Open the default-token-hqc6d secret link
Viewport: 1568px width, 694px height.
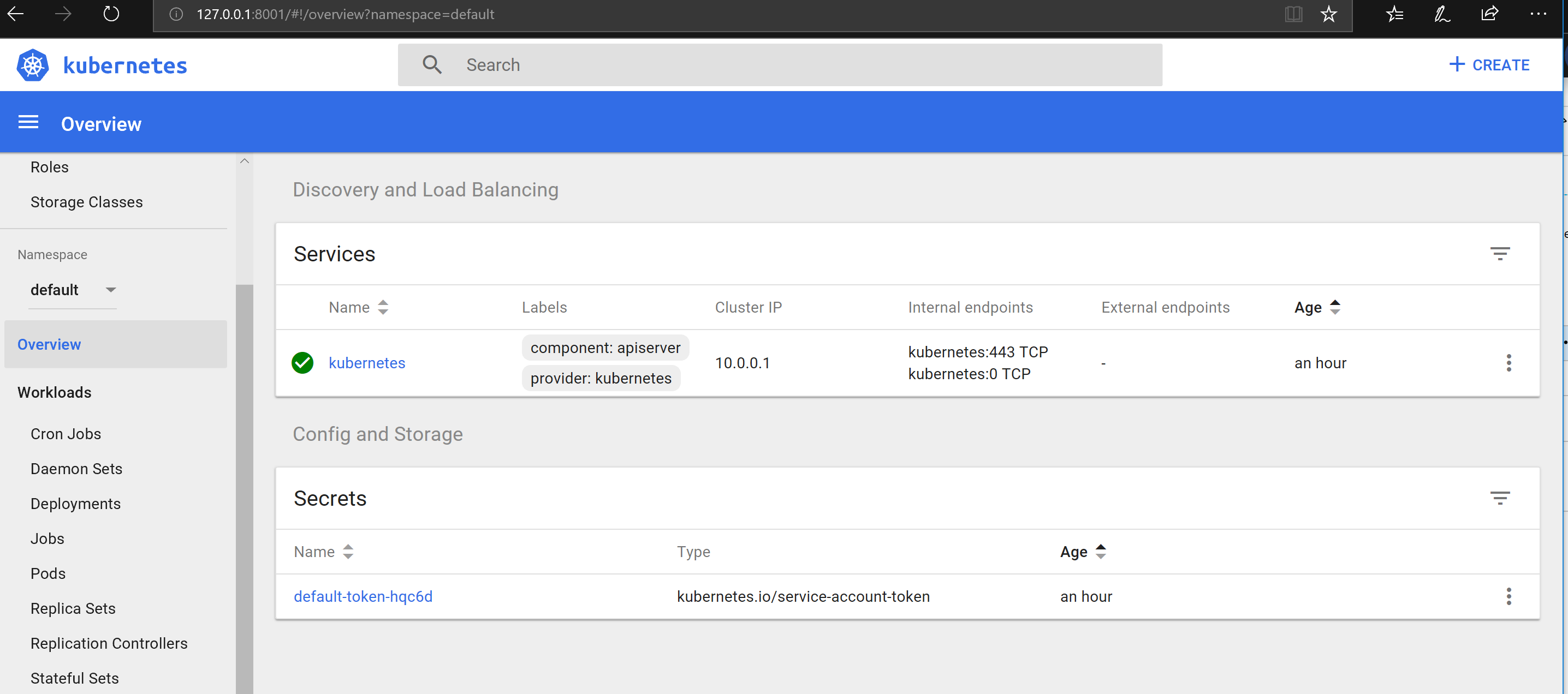coord(364,596)
